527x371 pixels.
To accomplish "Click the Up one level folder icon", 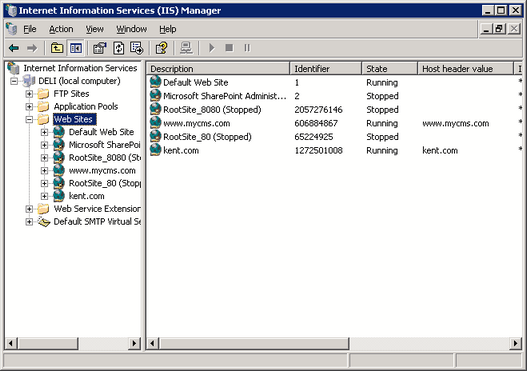I will (x=57, y=48).
